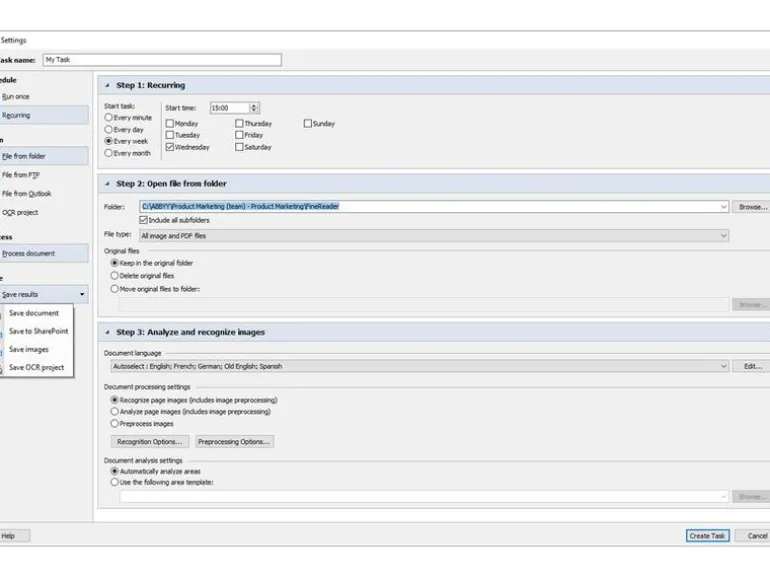This screenshot has width=770, height=578.
Task: Choose Save images from menu
Action: tap(29, 349)
